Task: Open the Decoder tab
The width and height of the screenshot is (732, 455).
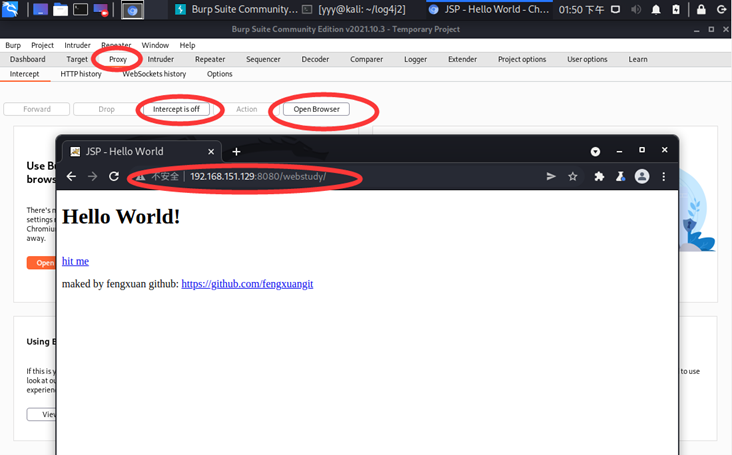Action: click(315, 59)
